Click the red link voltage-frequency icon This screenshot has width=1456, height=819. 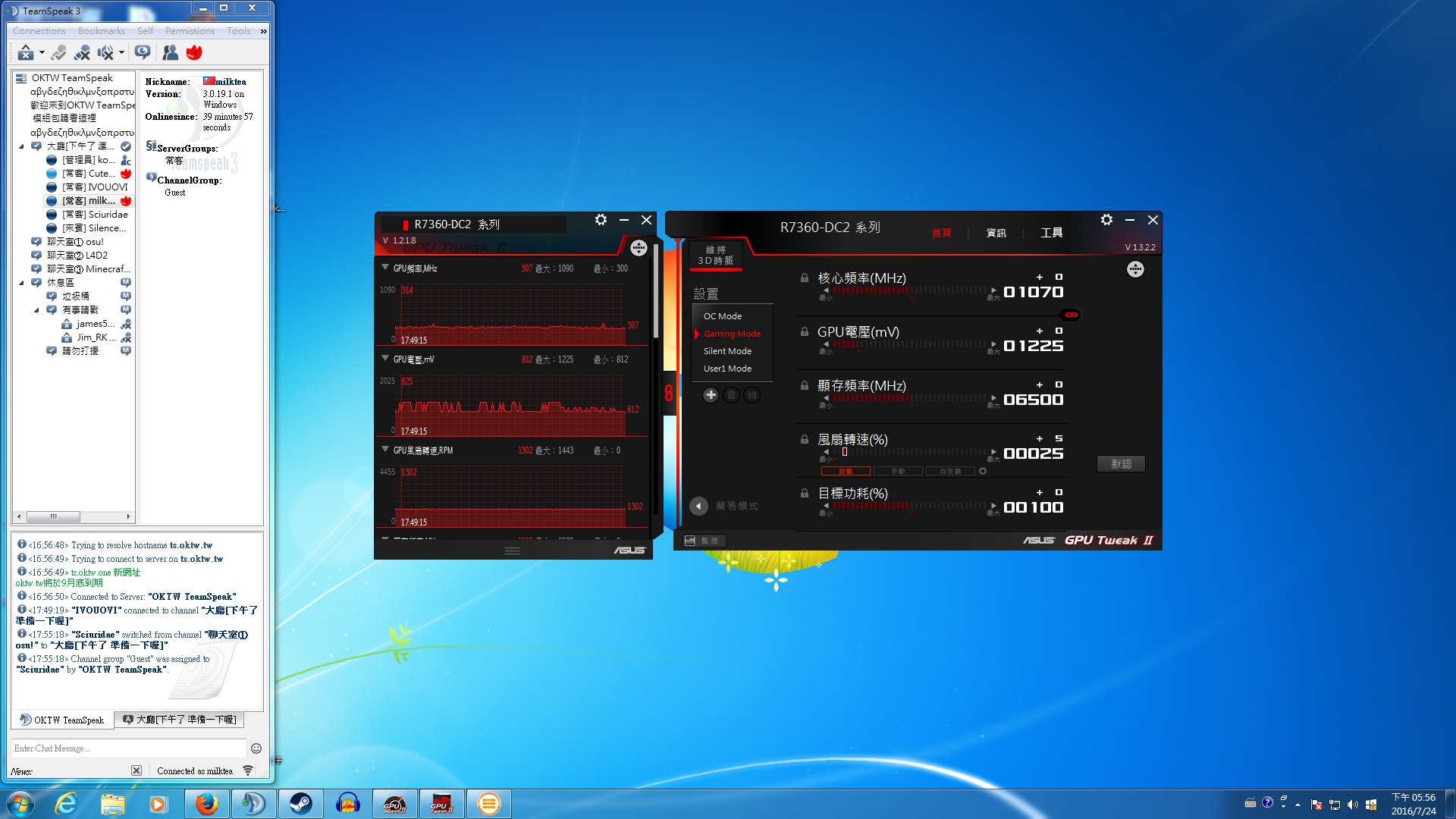[1071, 315]
